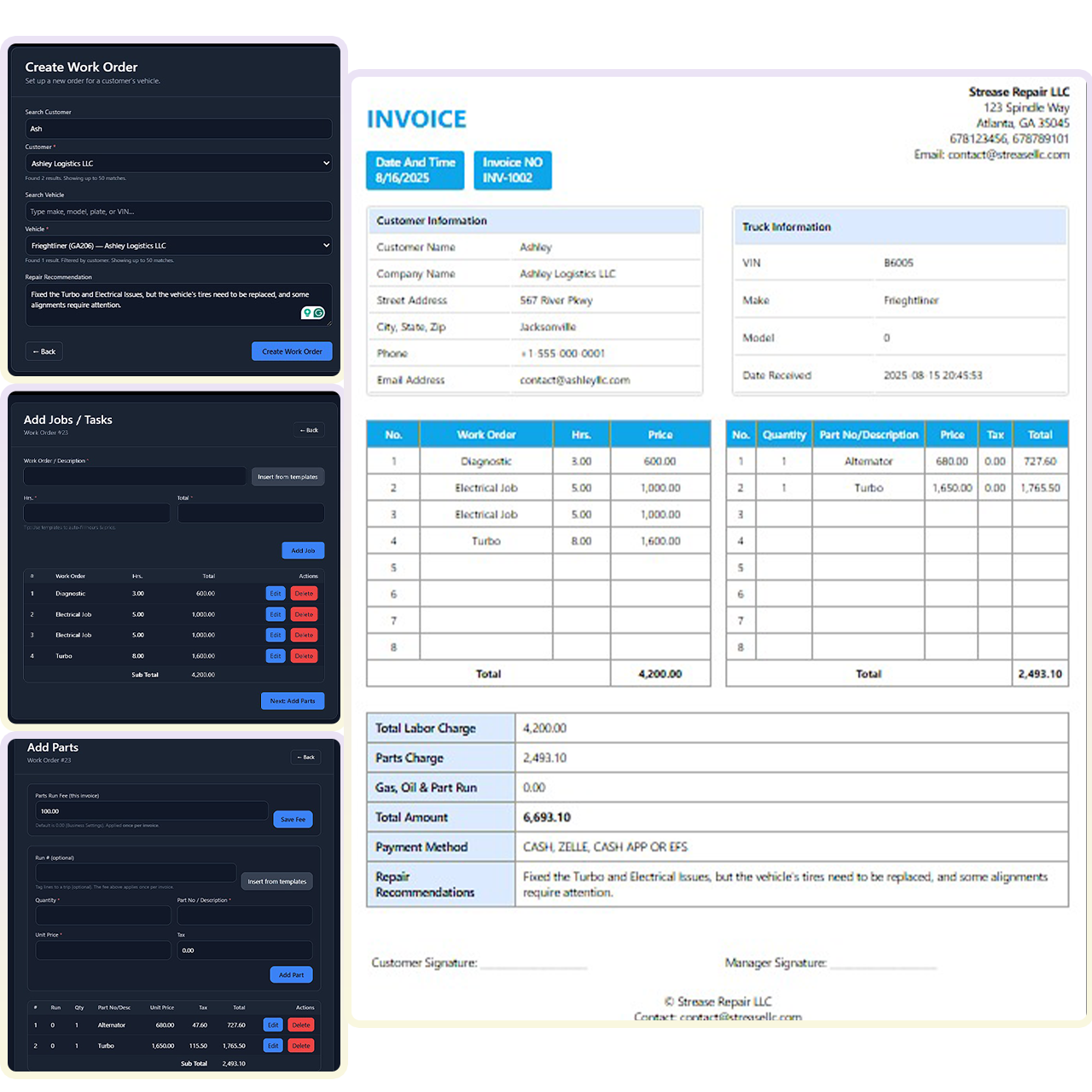Viewport: 1092px width, 1092px height.
Task: Edit the Diagnostic job row
Action: click(275, 594)
